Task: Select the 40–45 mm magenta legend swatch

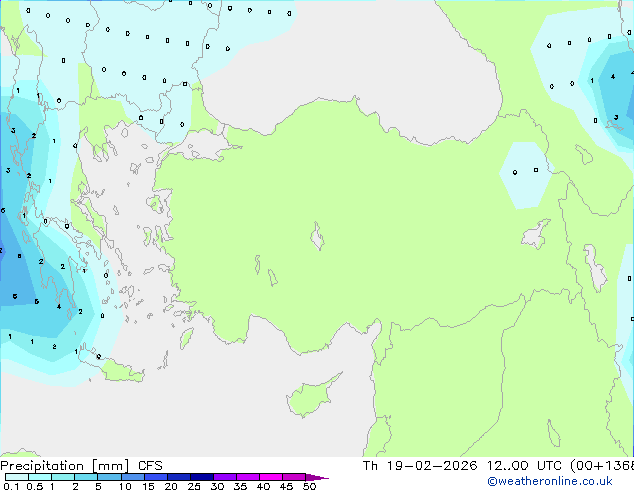Action: [x=271, y=477]
